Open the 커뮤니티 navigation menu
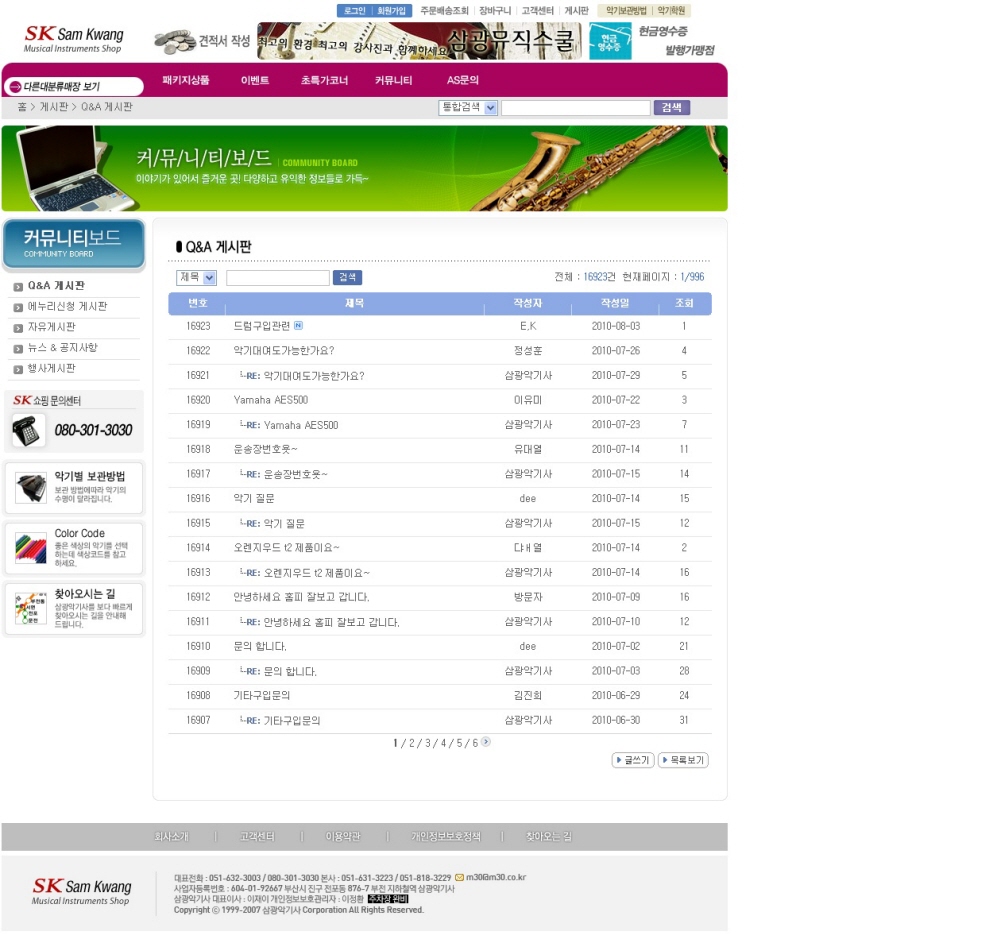1000x934 pixels. pos(394,80)
